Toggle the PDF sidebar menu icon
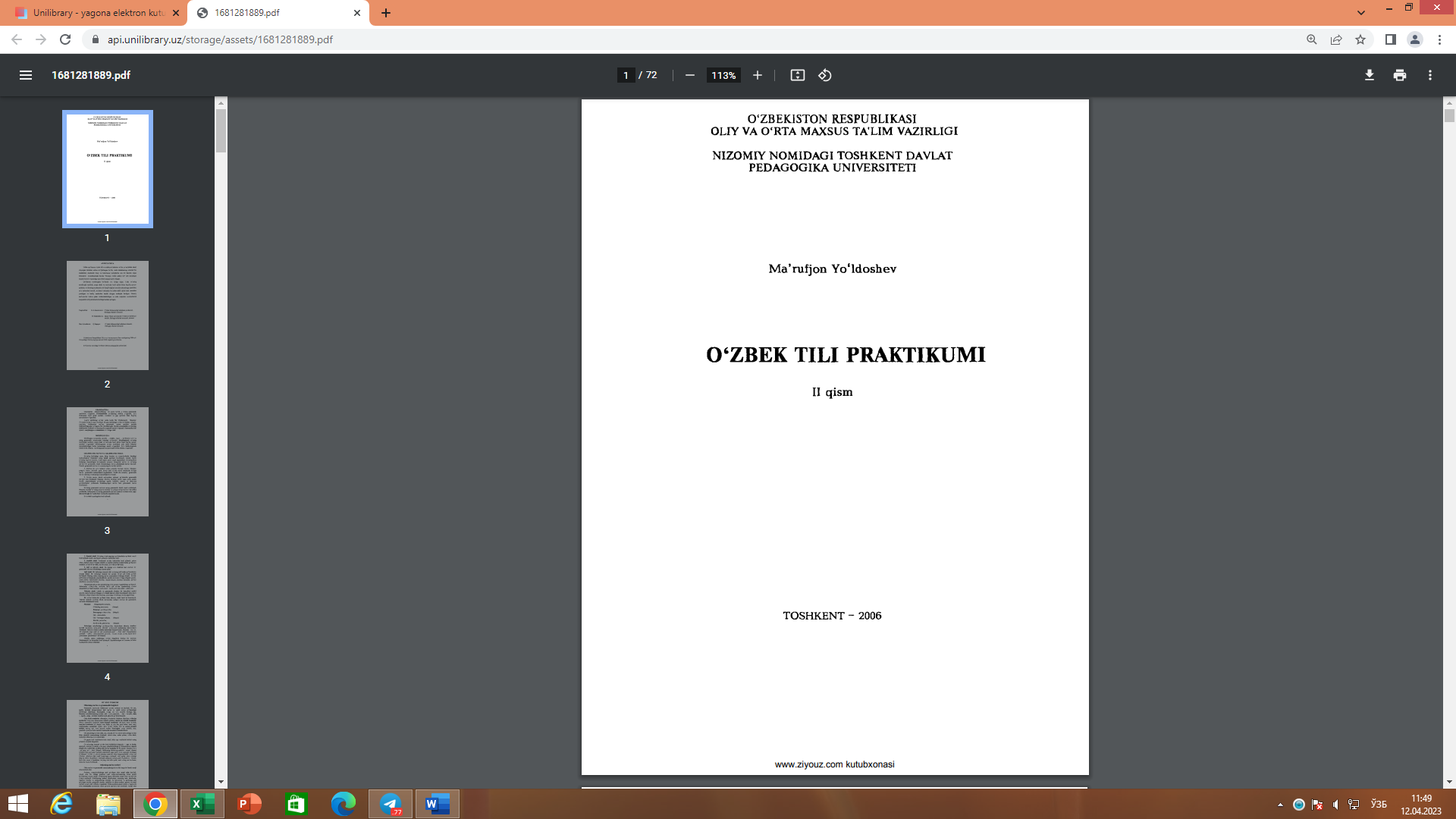This screenshot has width=1456, height=819. click(26, 75)
